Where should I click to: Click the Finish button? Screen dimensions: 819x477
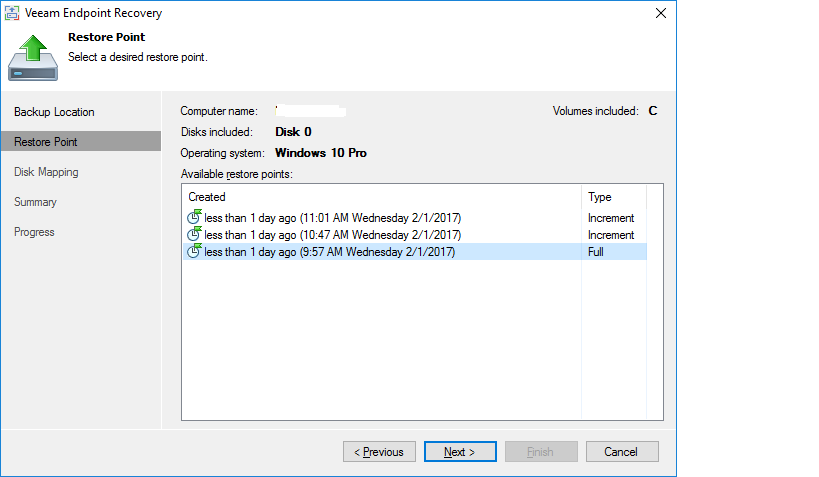pyautogui.click(x=540, y=452)
